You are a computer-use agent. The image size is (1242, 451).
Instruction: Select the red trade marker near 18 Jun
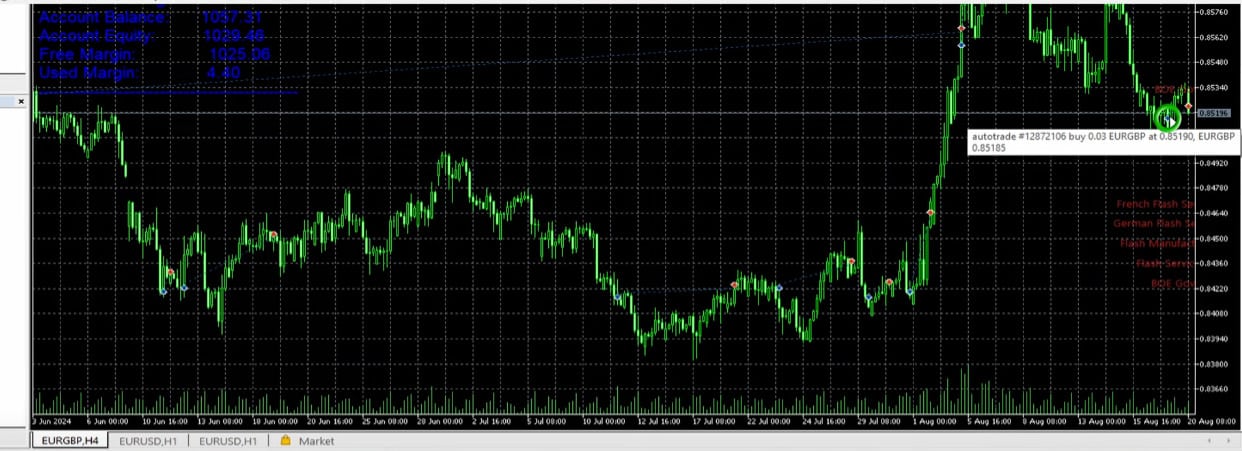[272, 235]
